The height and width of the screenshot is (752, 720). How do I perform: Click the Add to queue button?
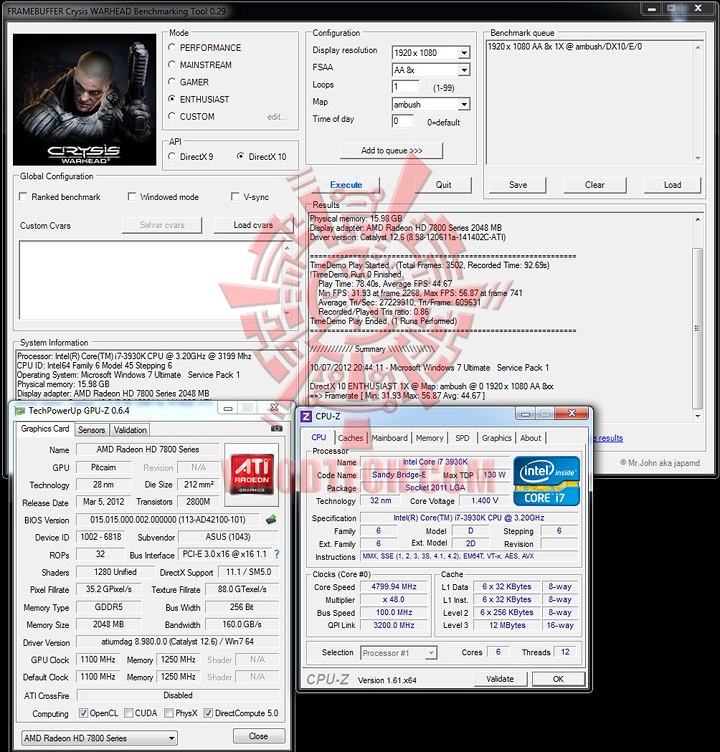391,151
